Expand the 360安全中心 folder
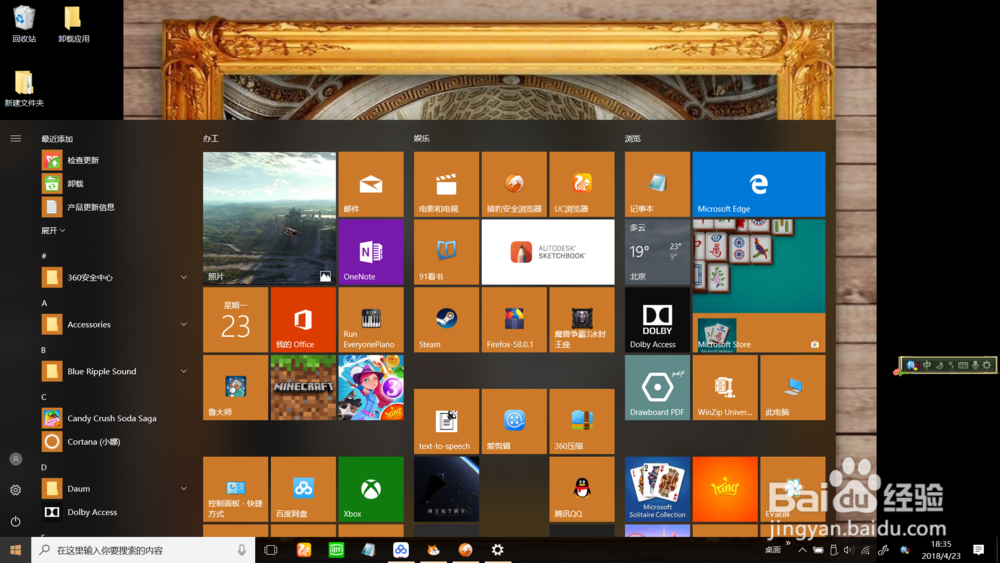 pos(115,277)
